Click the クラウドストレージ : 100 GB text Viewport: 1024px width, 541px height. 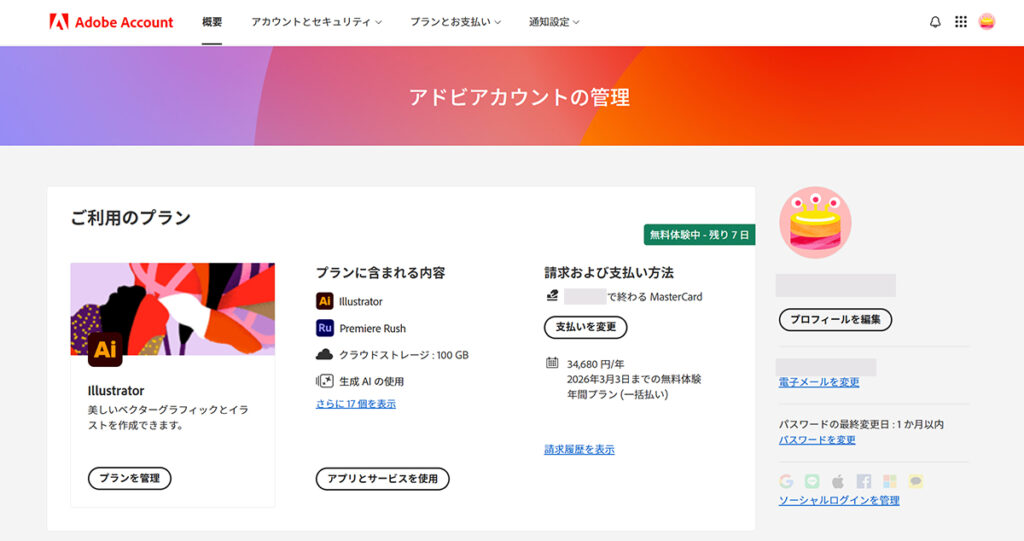(404, 355)
